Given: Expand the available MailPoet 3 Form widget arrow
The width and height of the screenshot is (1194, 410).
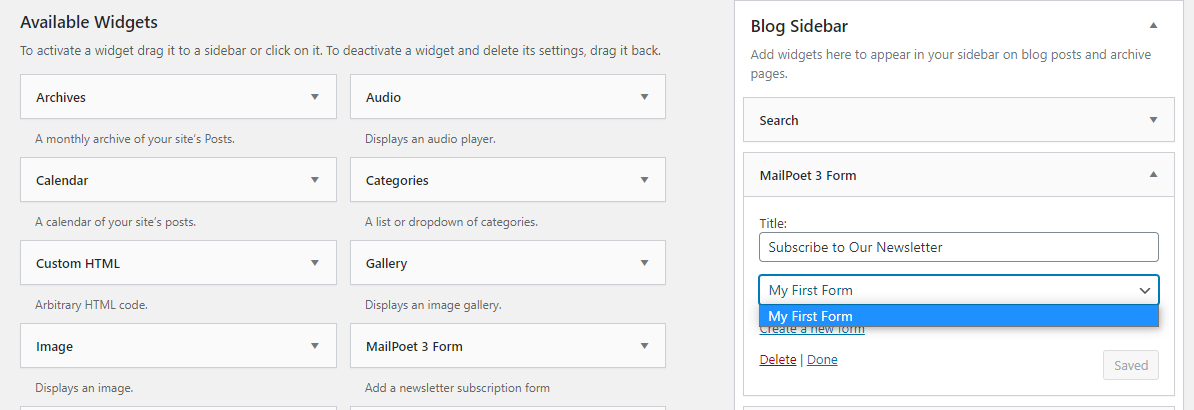Looking at the screenshot, I should pos(644,346).
